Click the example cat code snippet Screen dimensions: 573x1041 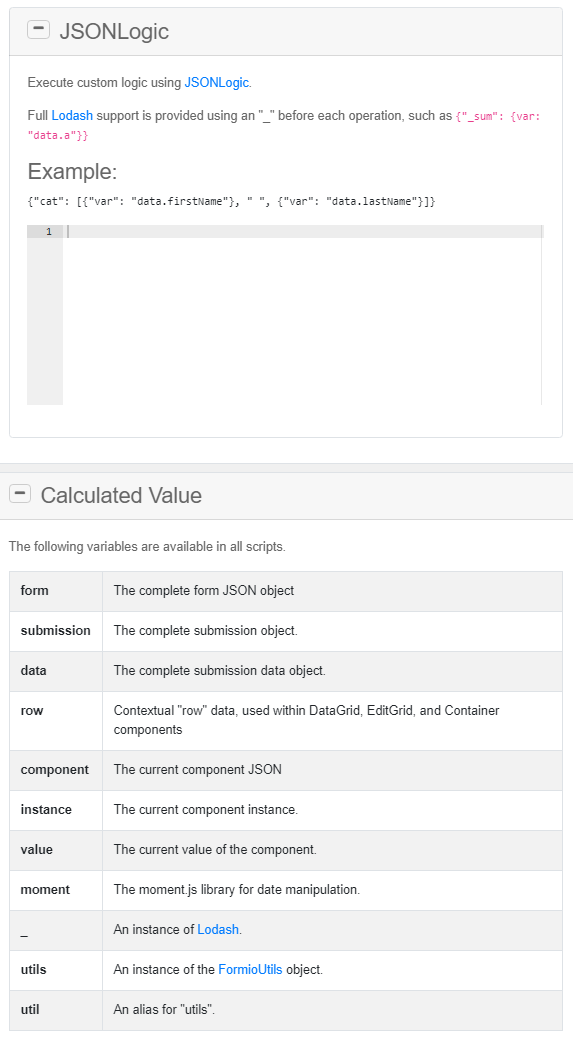pyautogui.click(x=231, y=201)
